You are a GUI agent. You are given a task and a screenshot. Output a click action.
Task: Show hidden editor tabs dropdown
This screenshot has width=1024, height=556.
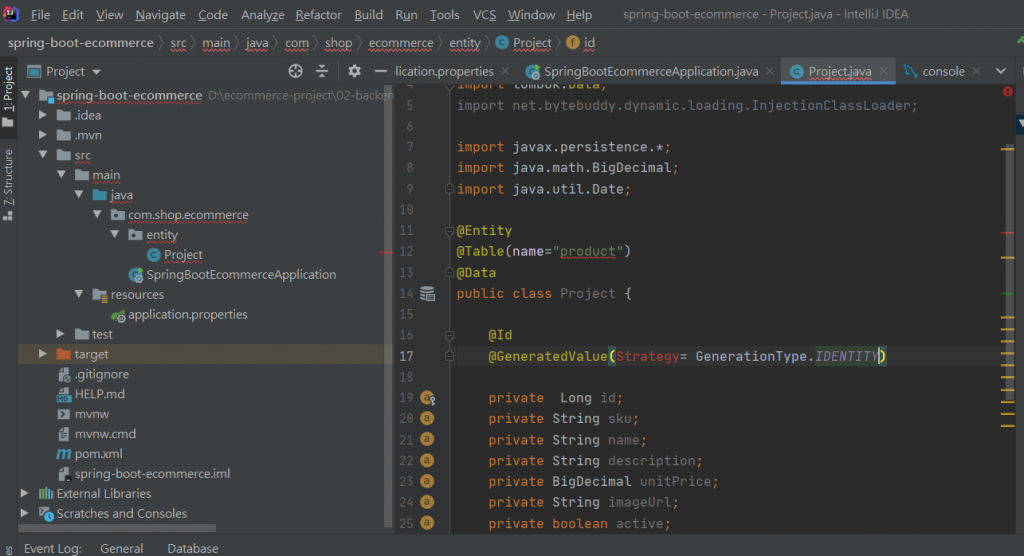1001,72
